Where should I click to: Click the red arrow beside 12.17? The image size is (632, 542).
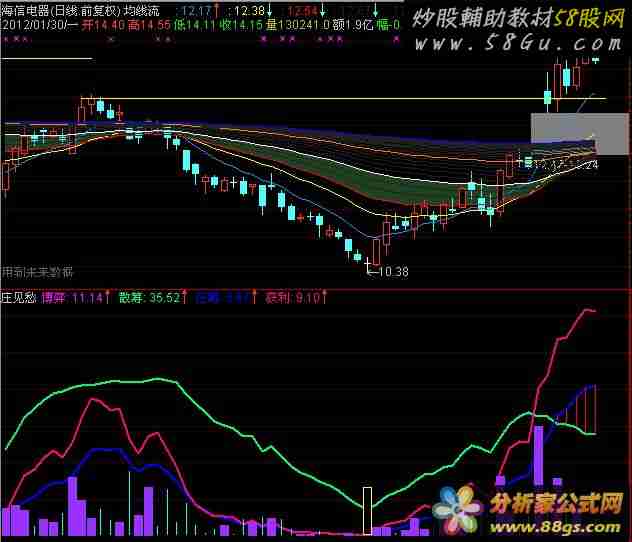pyautogui.click(x=217, y=10)
